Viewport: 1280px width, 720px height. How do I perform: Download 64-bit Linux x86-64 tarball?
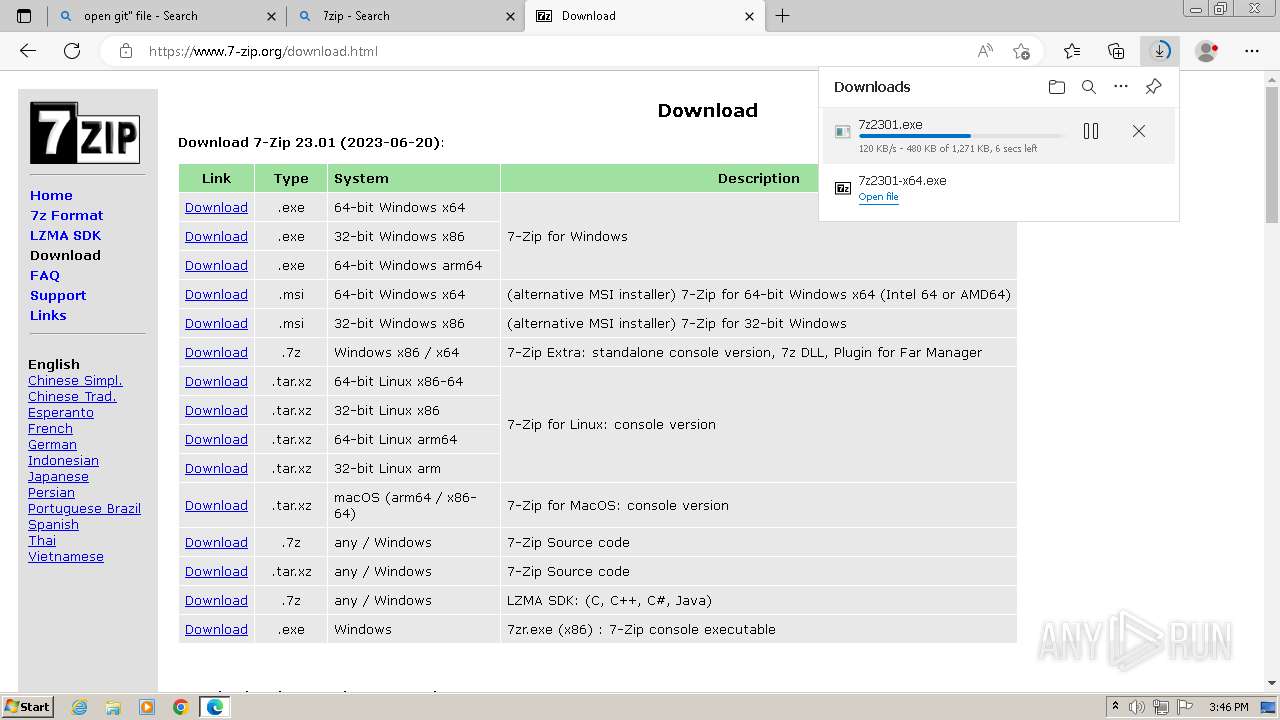pyautogui.click(x=216, y=381)
